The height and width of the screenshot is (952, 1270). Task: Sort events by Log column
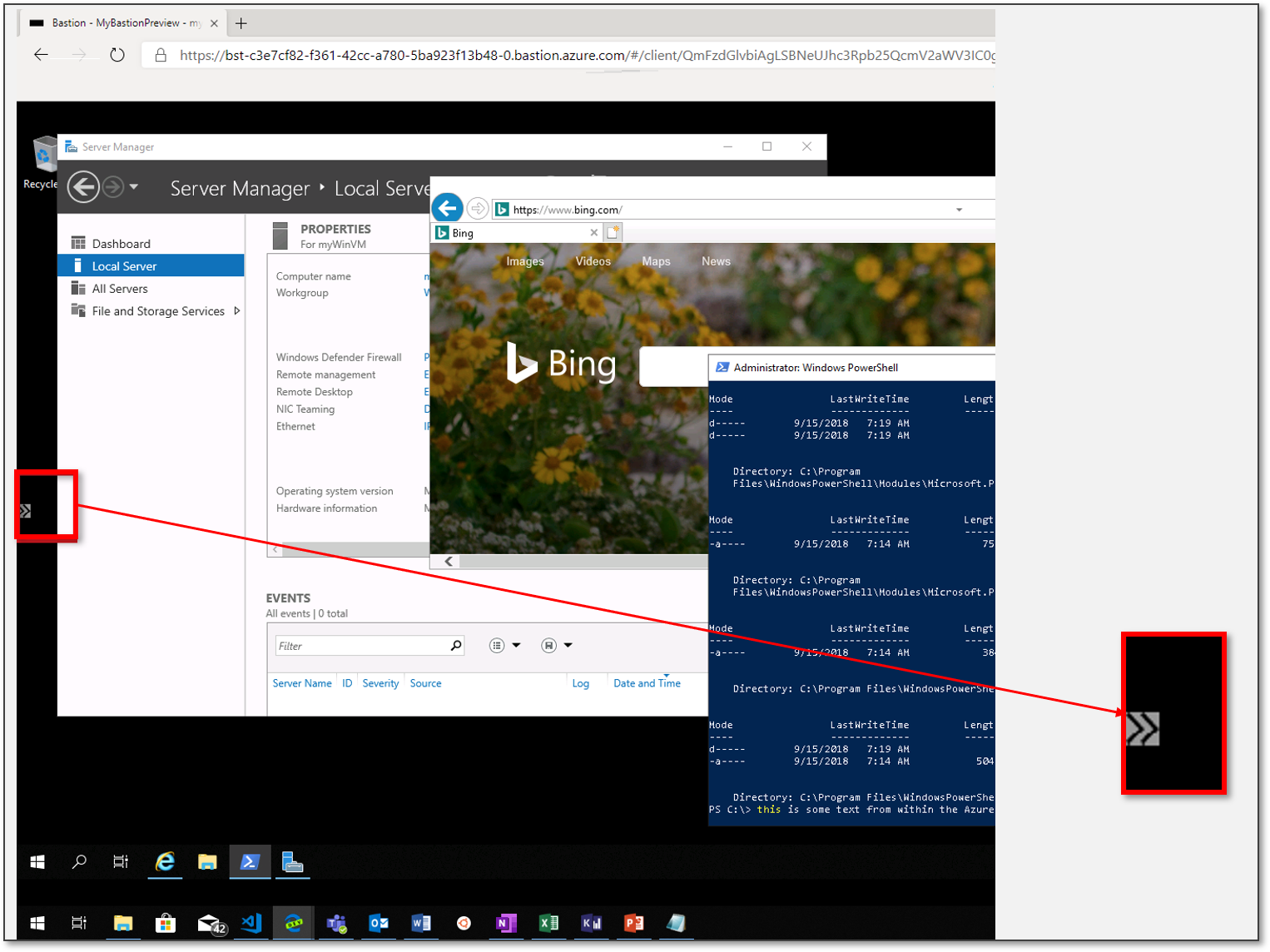coord(580,683)
